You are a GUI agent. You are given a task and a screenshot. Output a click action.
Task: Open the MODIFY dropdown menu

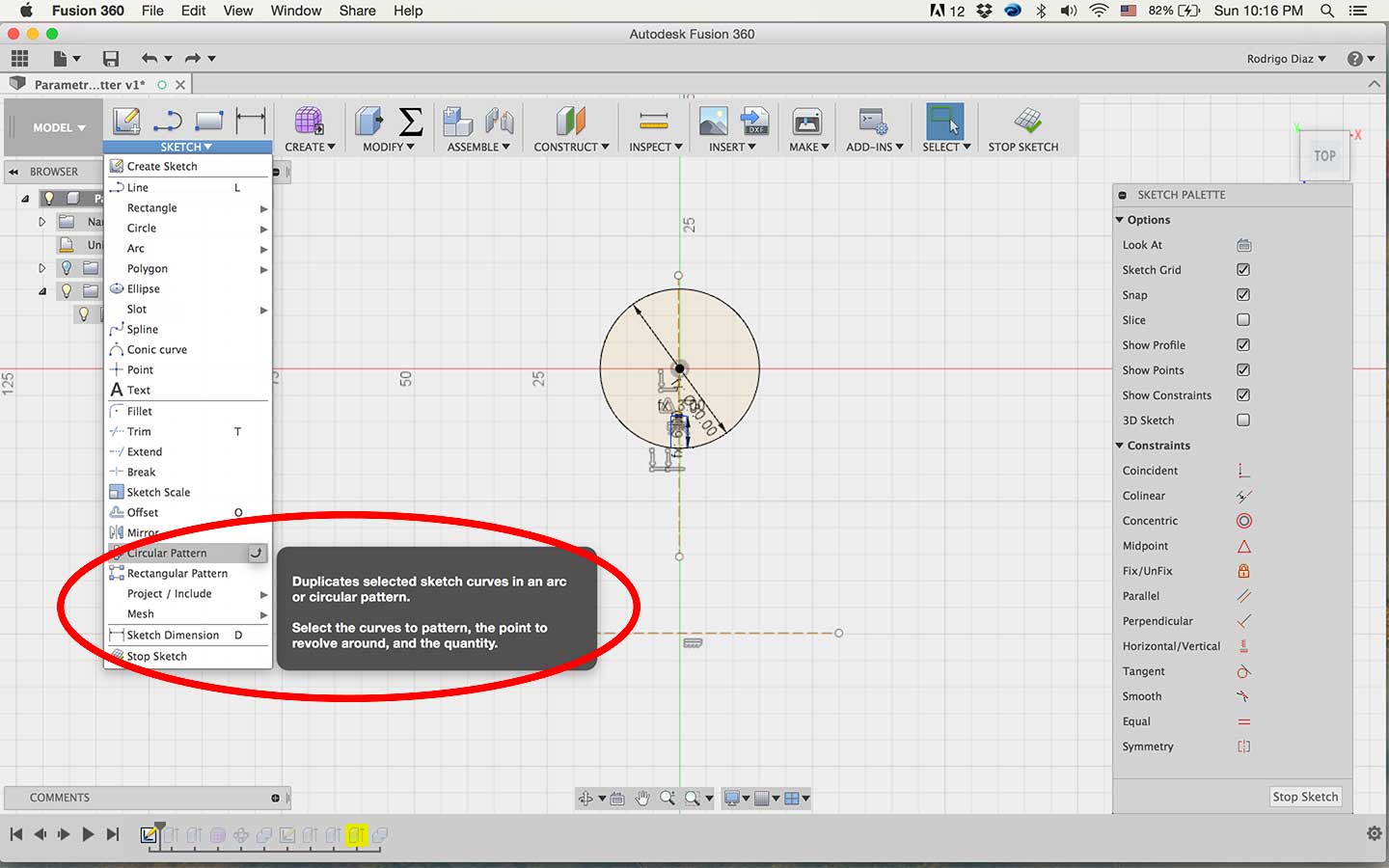(x=389, y=147)
